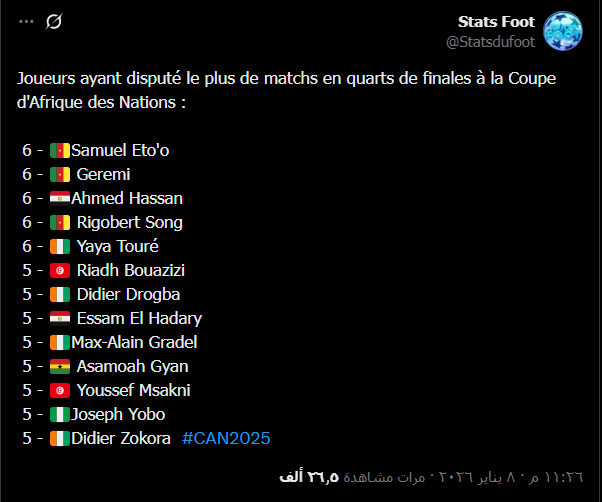Image resolution: width=602 pixels, height=502 pixels.
Task: Click the Tunisia flag beside Riadh Bouazizi
Action: click(60, 270)
